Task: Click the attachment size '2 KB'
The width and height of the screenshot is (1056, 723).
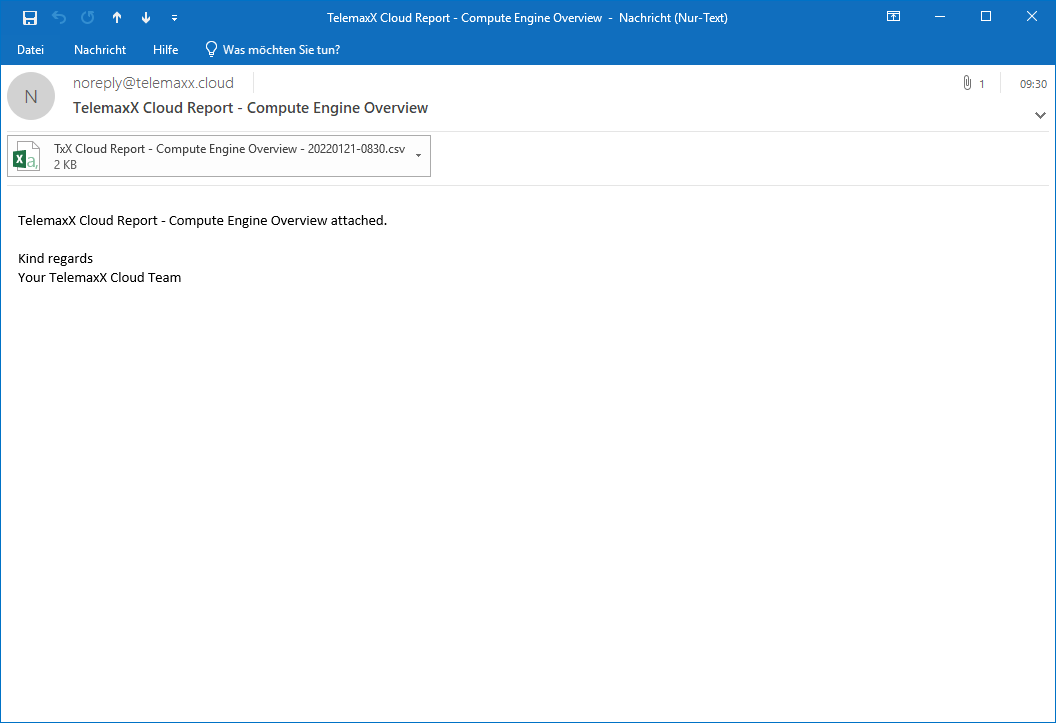Action: [65, 165]
